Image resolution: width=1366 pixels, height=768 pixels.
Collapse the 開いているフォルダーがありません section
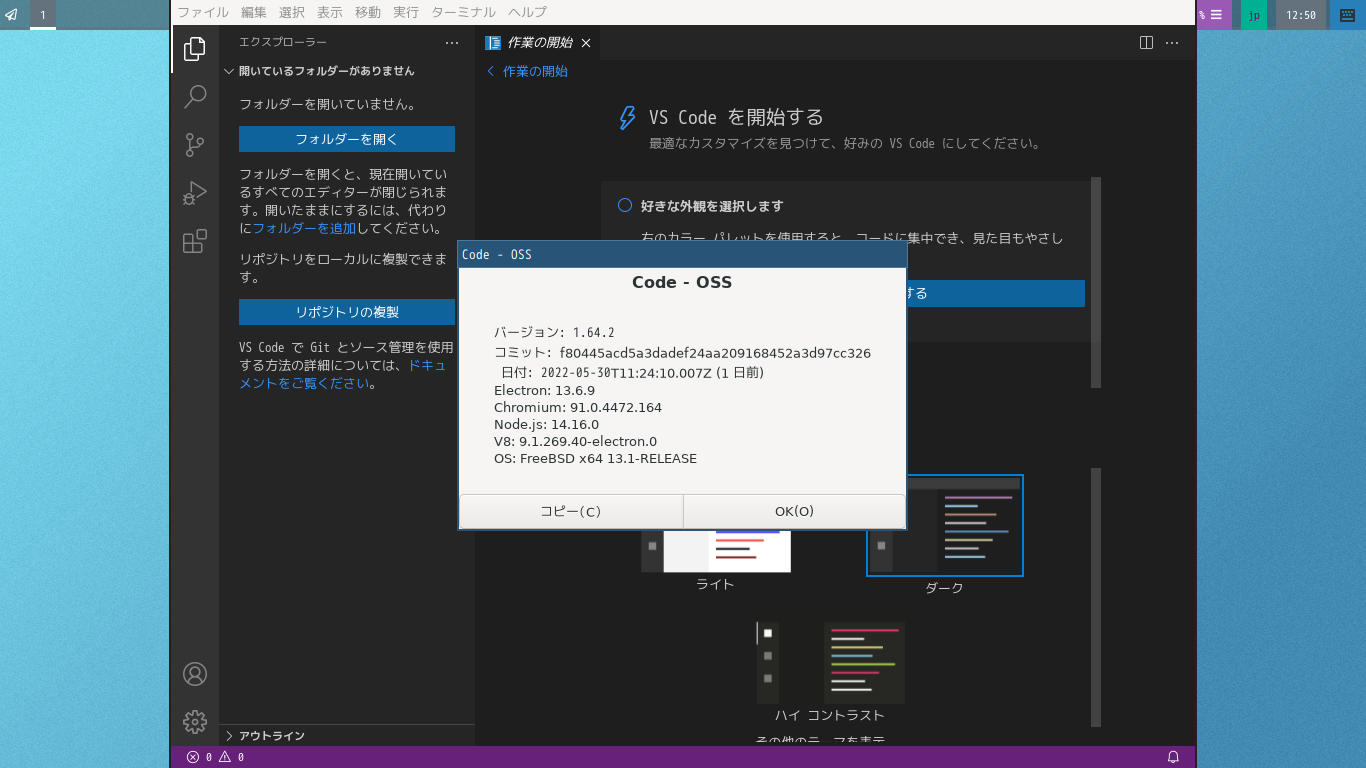[326, 71]
